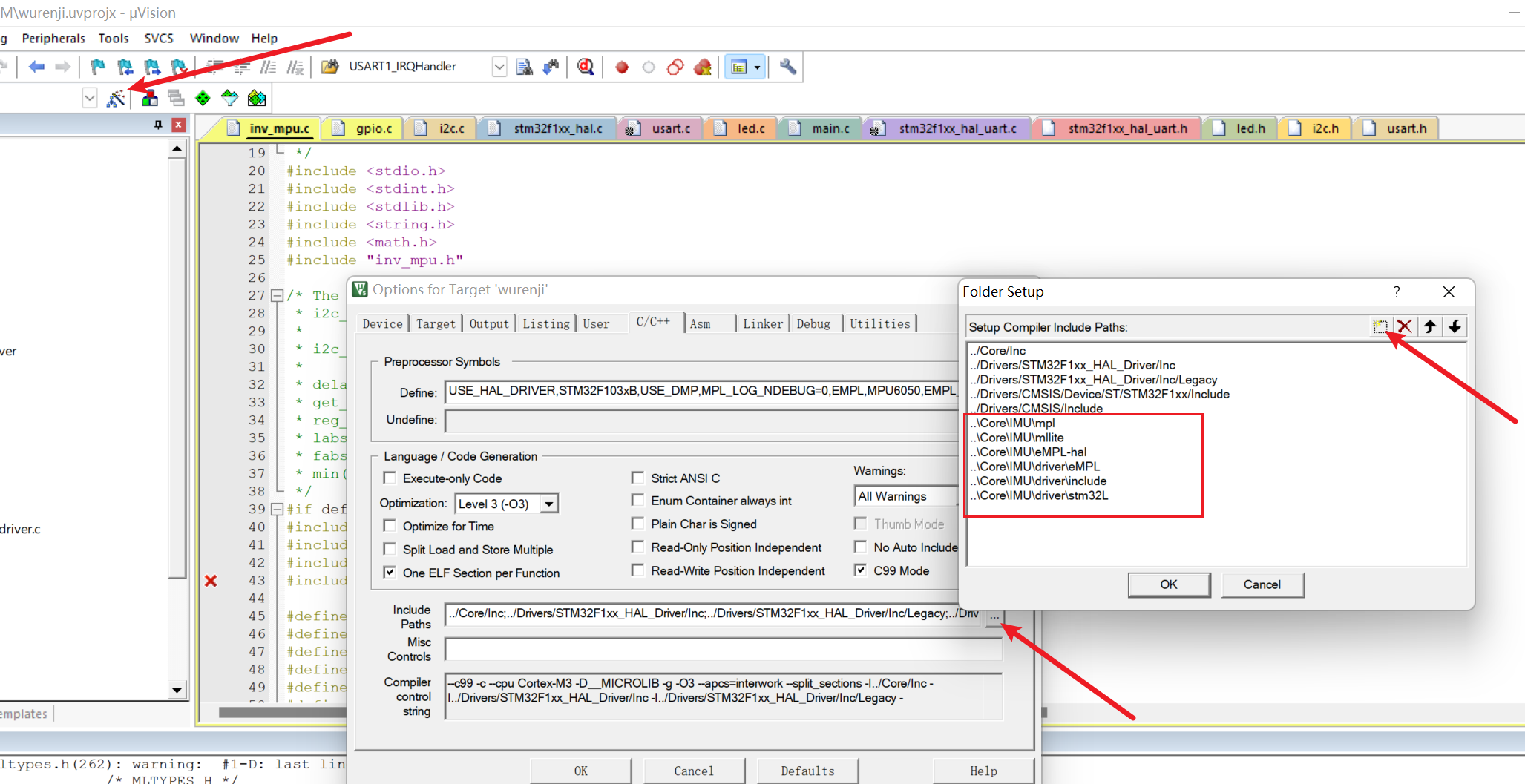The image size is (1525, 784).
Task: Open the SVCS menu
Action: tap(159, 38)
